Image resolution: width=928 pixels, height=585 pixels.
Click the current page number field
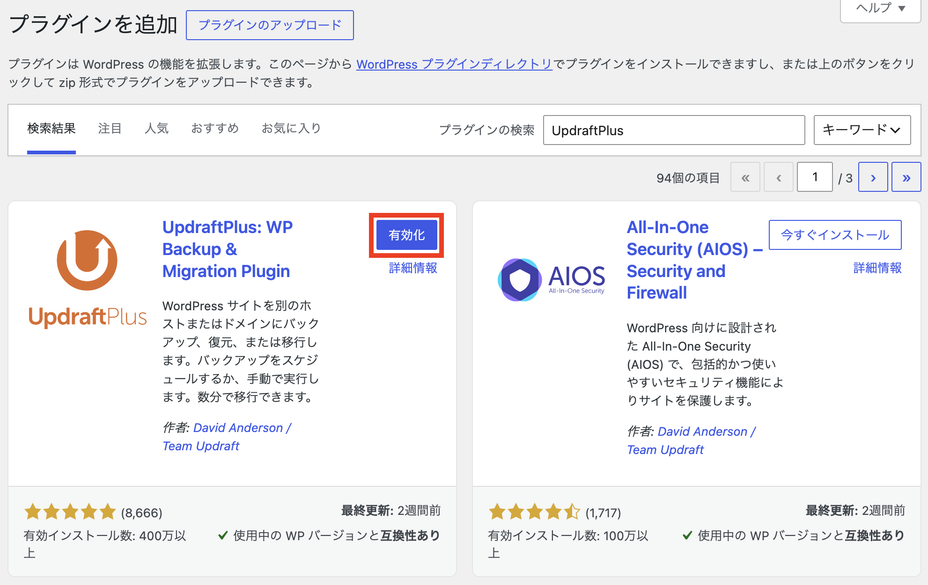click(x=815, y=177)
